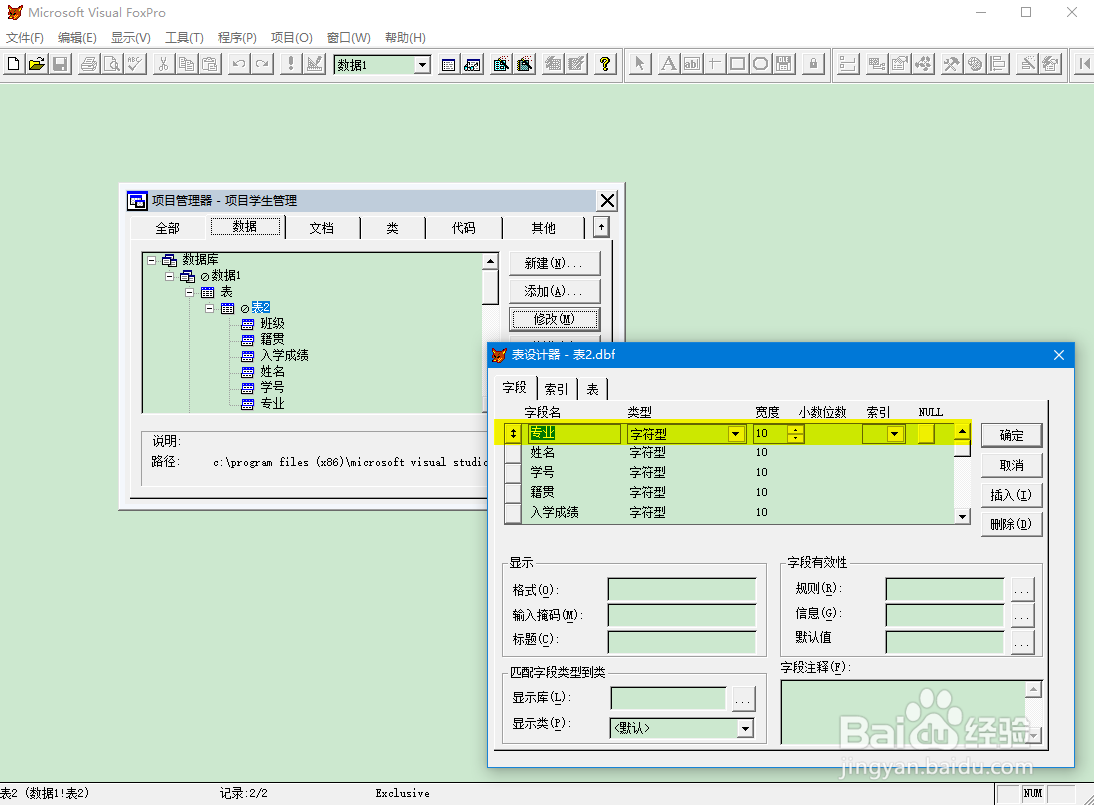Click 添加(A)... in Project Manager

pyautogui.click(x=554, y=292)
